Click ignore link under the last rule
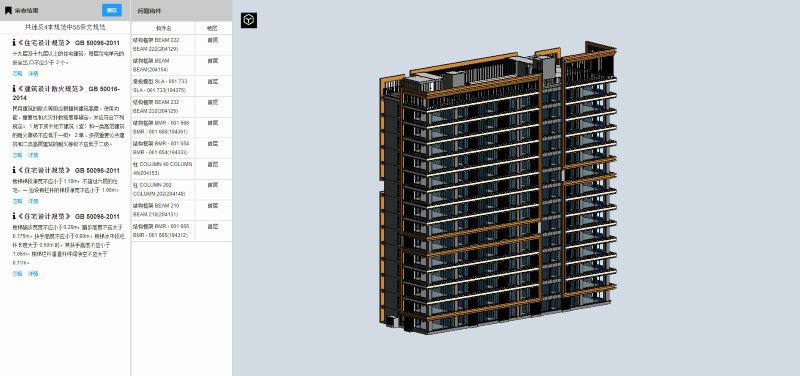This screenshot has height=376, width=800. click(x=17, y=273)
